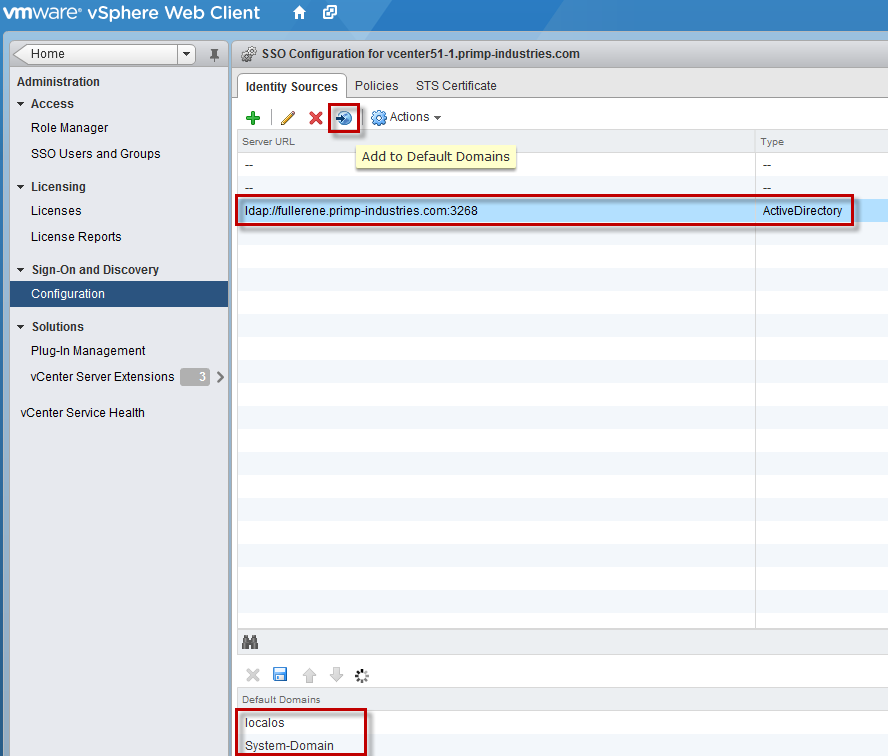Move domain up with the up arrow icon
This screenshot has width=888, height=756.
coord(308,674)
